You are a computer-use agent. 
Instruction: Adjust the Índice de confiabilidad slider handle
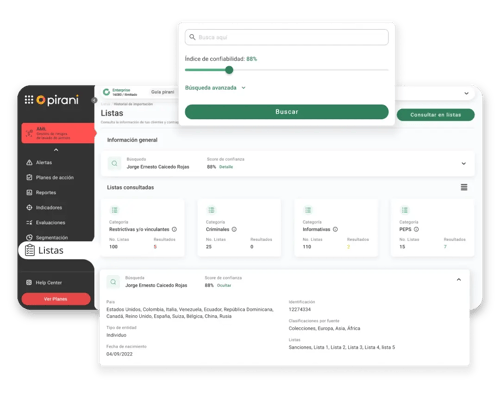coord(229,70)
